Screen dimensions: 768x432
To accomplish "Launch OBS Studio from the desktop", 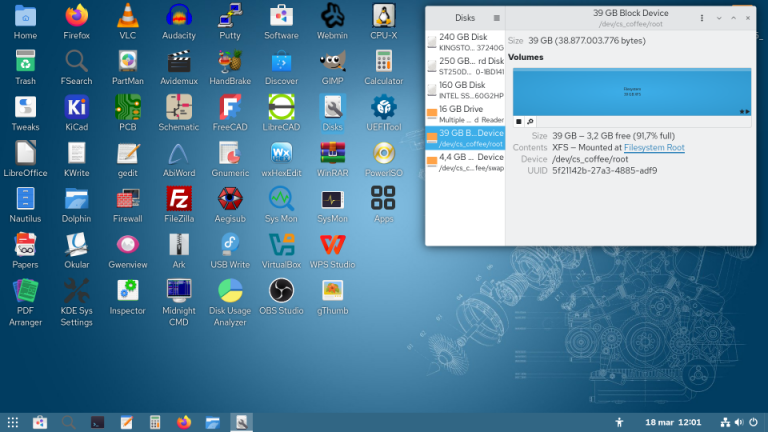I will point(282,295).
